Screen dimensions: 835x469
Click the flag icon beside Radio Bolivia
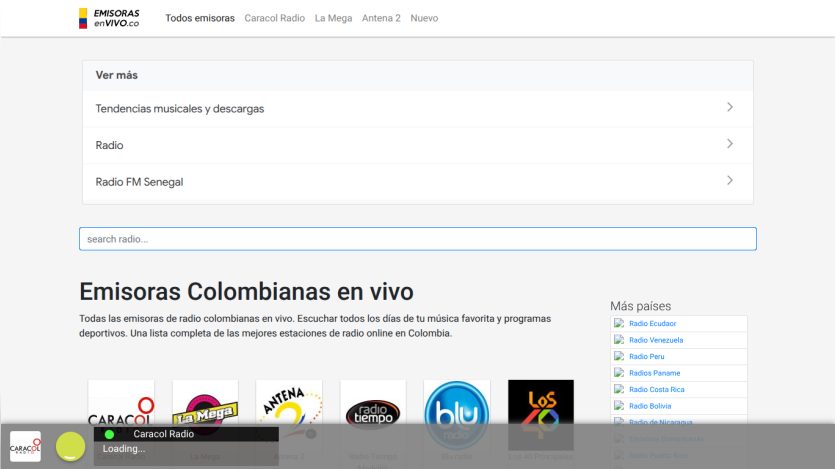click(619, 406)
